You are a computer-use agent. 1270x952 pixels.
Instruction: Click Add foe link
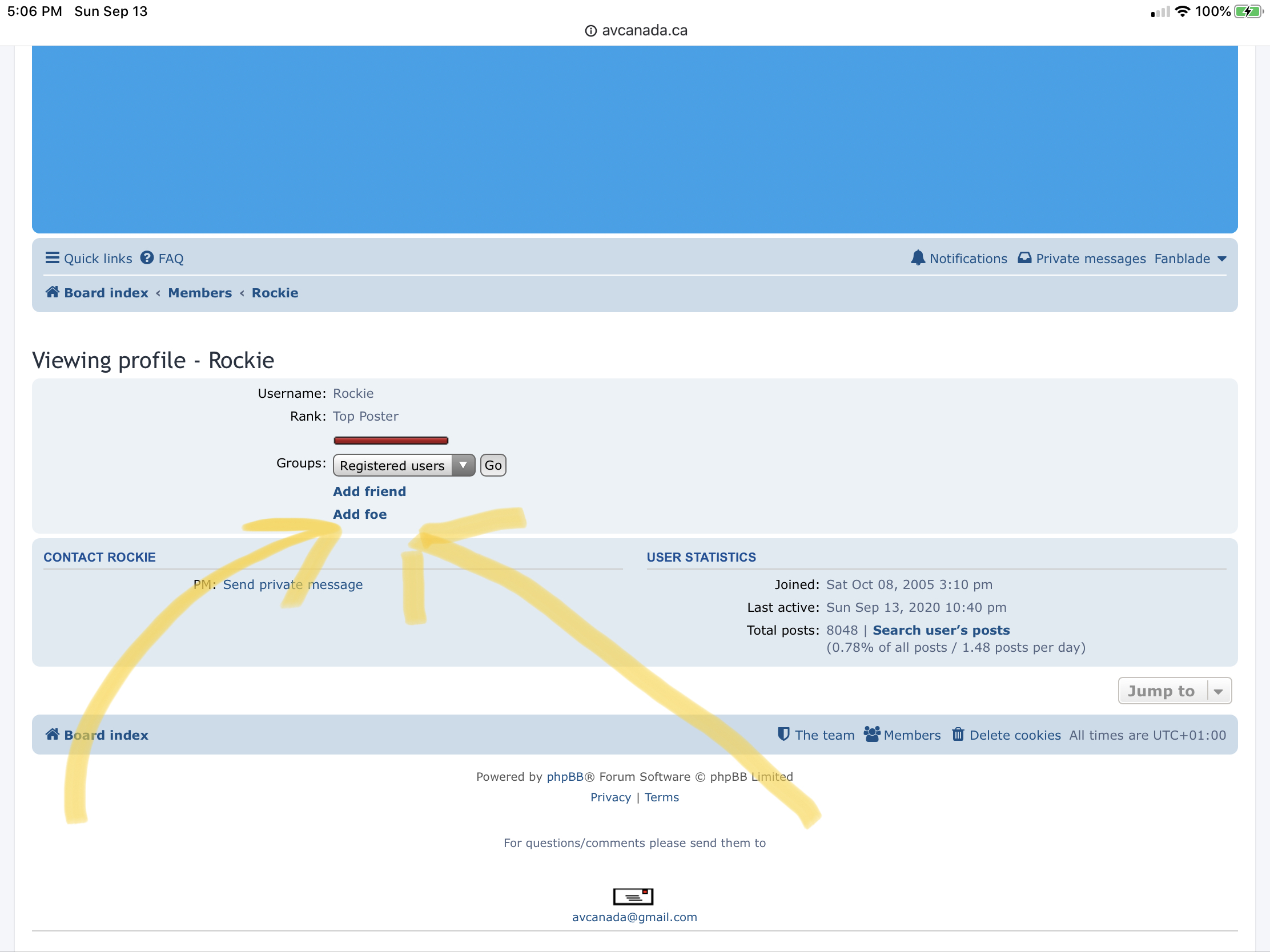[359, 514]
